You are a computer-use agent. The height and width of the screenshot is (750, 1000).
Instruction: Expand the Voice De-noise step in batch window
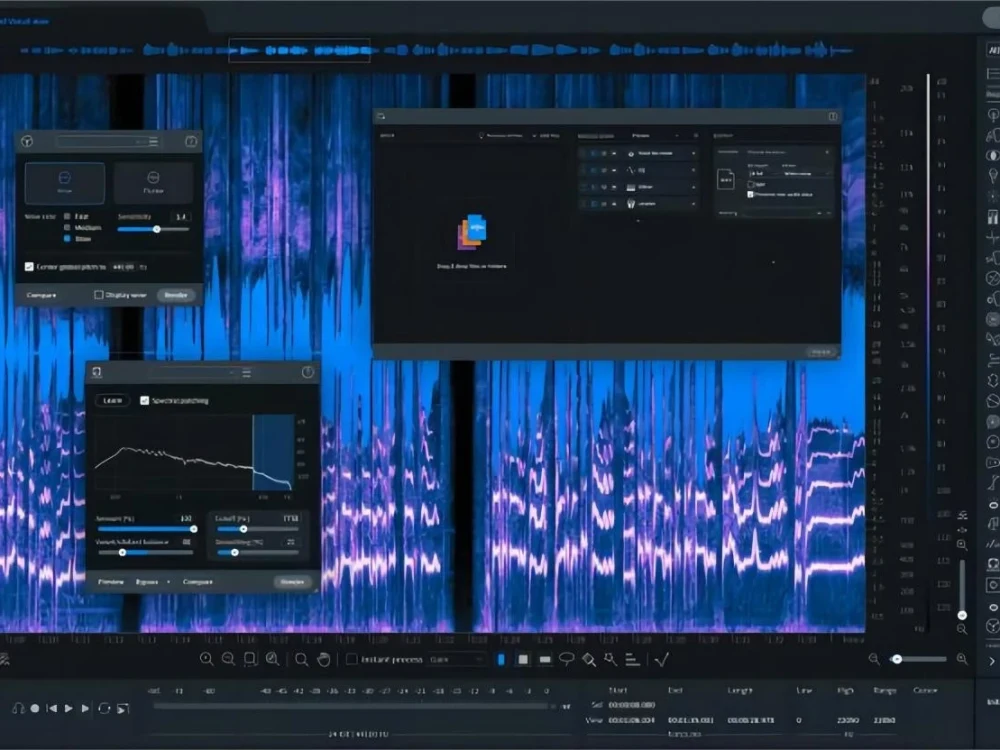[x=693, y=154]
